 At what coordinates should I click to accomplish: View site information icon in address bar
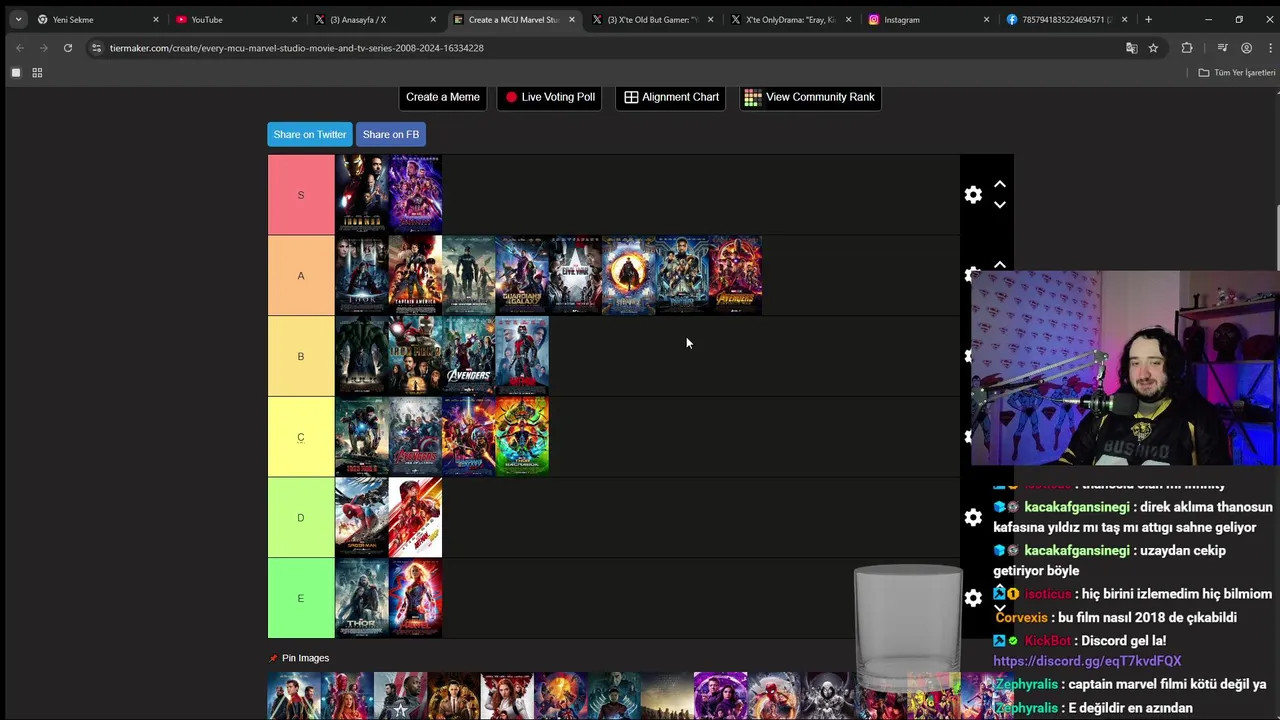(x=96, y=48)
